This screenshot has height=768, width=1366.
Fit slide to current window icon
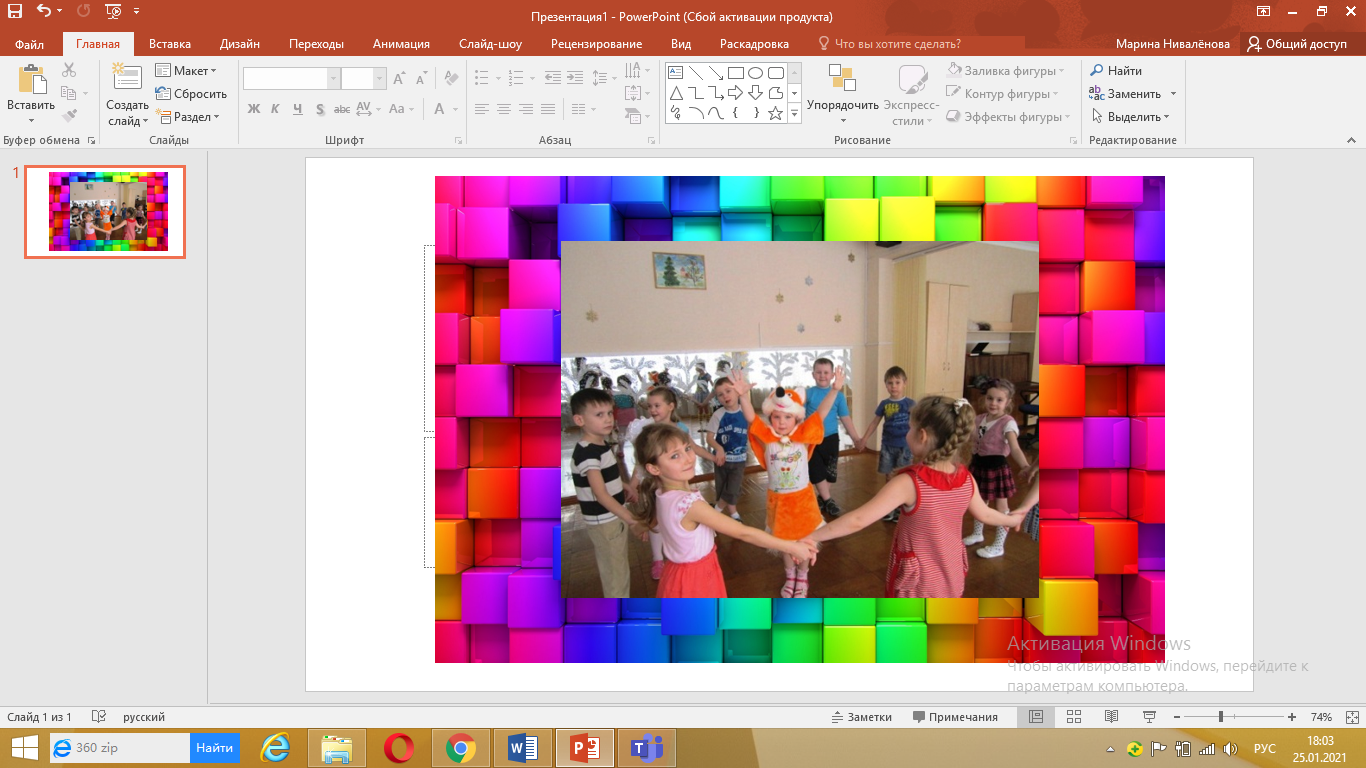pos(1350,717)
